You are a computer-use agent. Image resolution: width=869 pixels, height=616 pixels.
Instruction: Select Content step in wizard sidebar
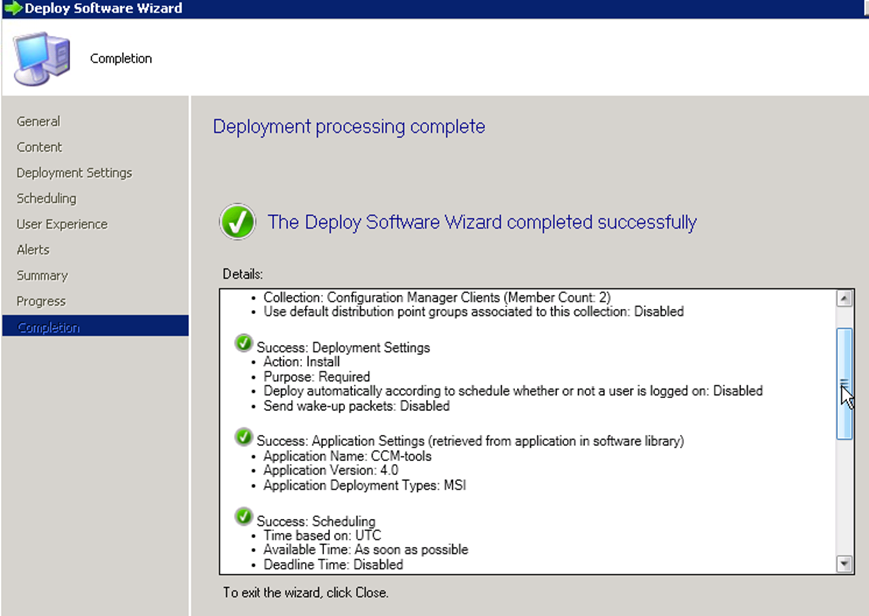pyautogui.click(x=40, y=147)
